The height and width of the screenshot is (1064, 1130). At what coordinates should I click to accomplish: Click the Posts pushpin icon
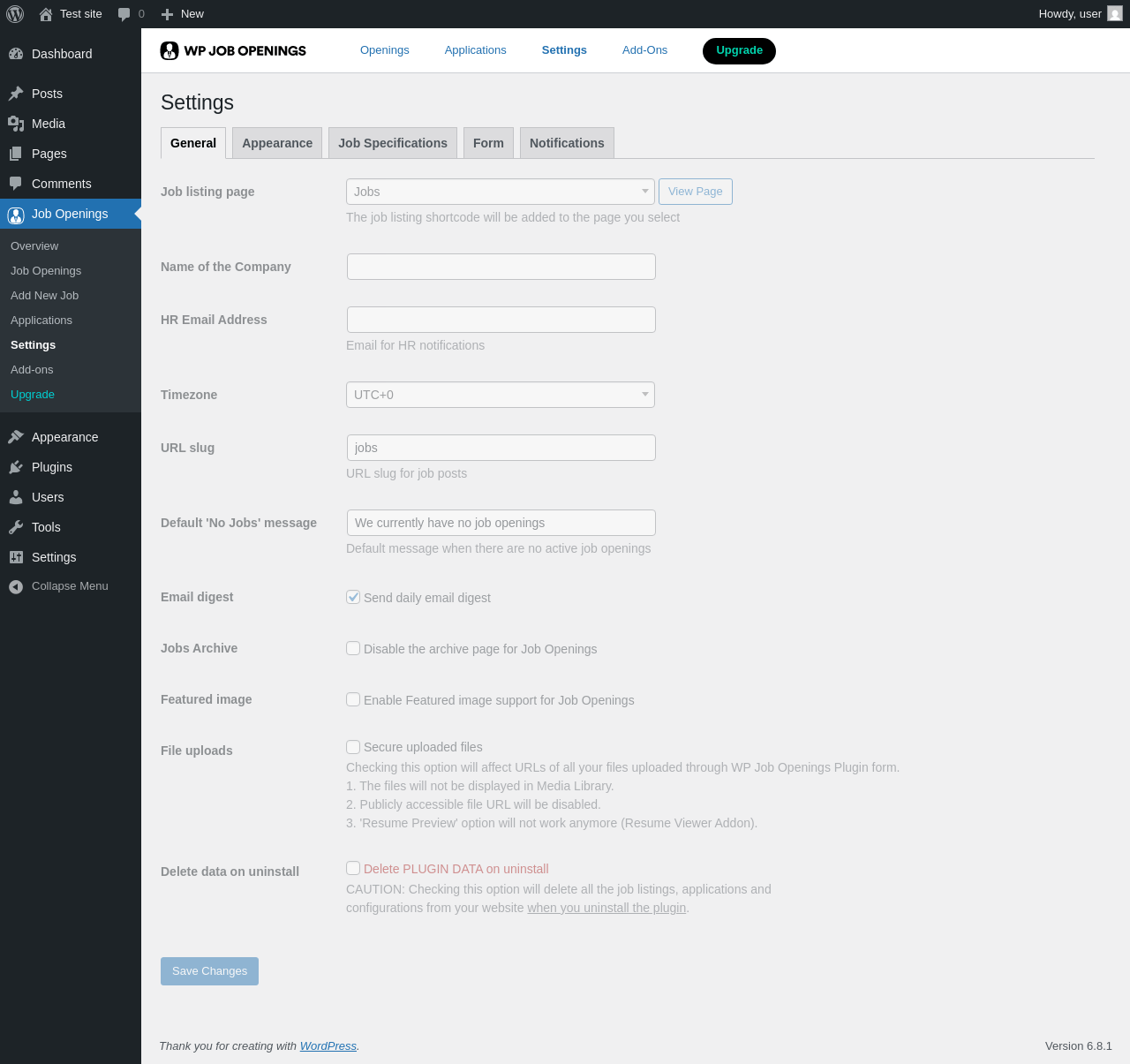[16, 94]
